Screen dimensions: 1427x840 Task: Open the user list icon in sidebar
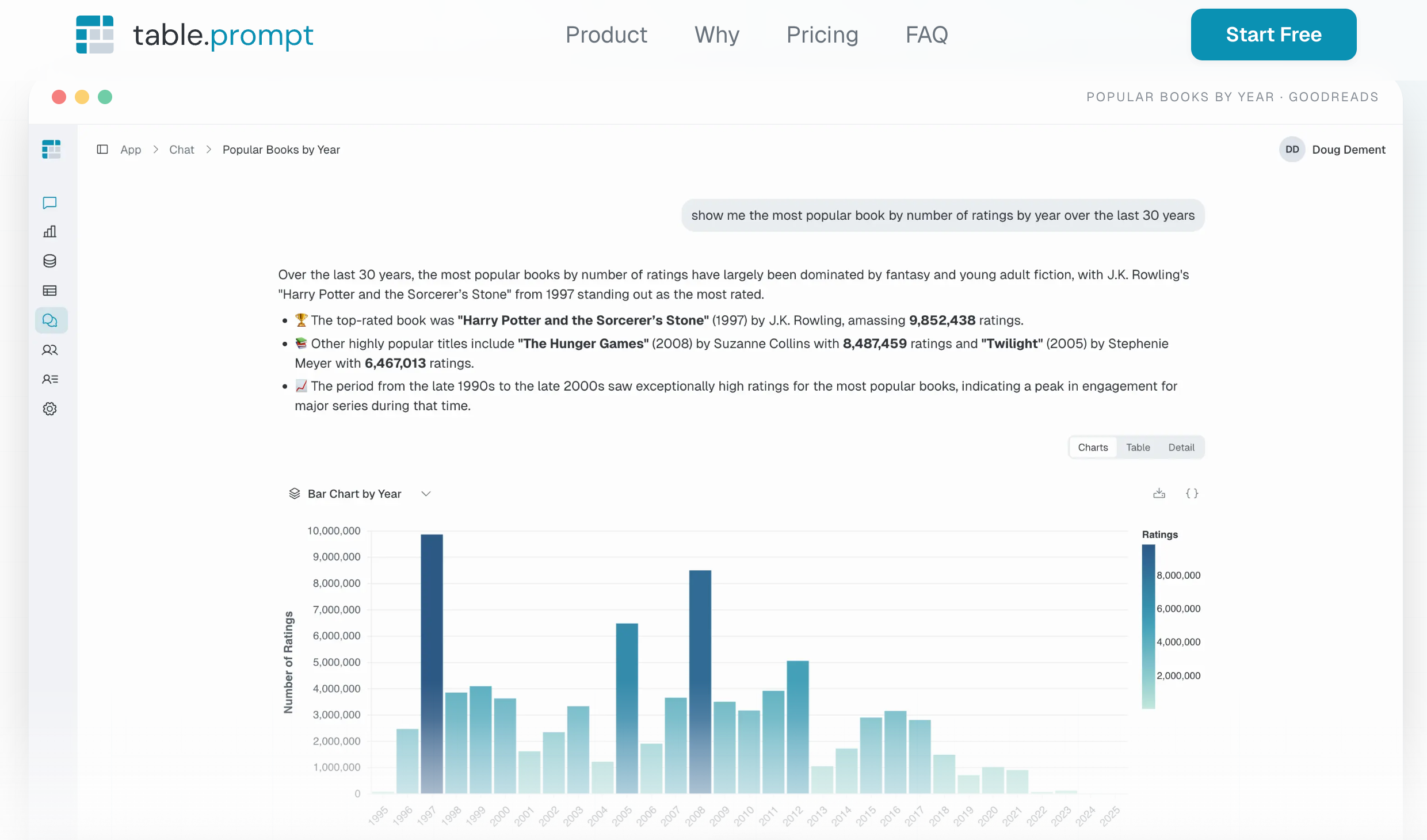50,379
